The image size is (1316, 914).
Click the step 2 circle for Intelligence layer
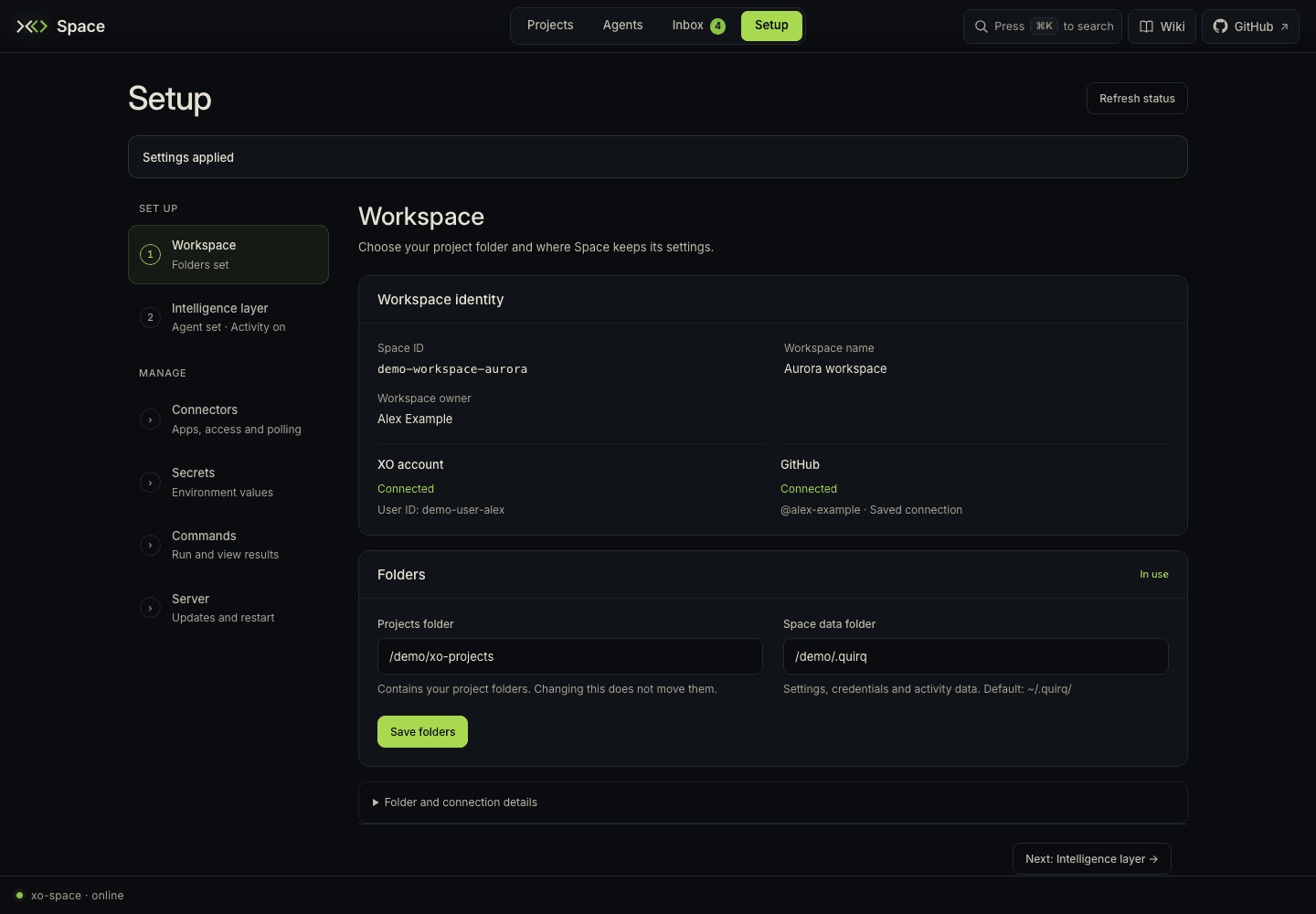[150, 317]
